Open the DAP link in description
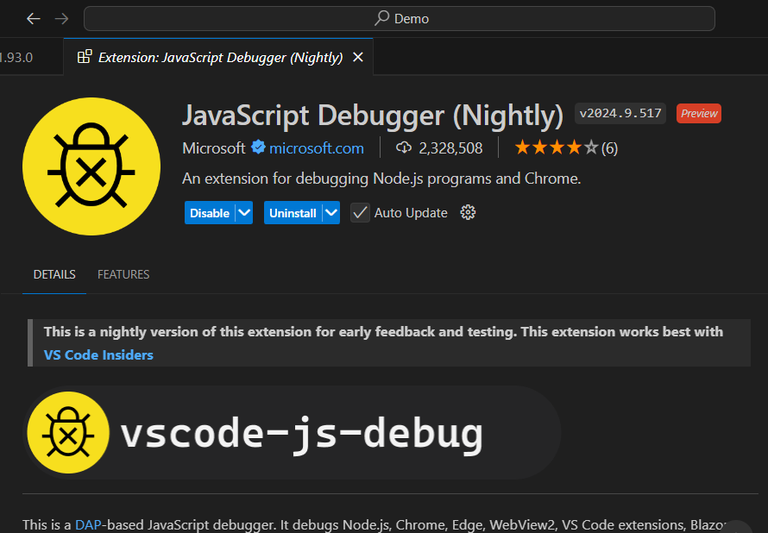This screenshot has height=533, width=768. (x=88, y=525)
